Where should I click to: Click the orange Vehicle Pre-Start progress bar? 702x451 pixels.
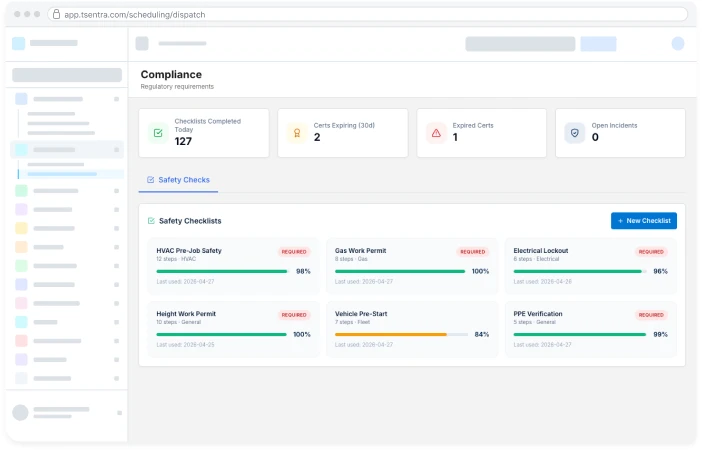coord(401,335)
